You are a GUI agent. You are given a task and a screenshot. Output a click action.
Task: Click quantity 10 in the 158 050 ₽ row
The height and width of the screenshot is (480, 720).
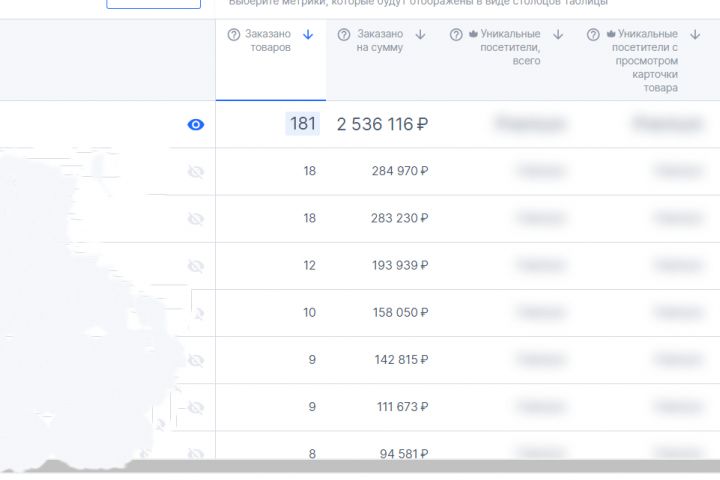[309, 313]
